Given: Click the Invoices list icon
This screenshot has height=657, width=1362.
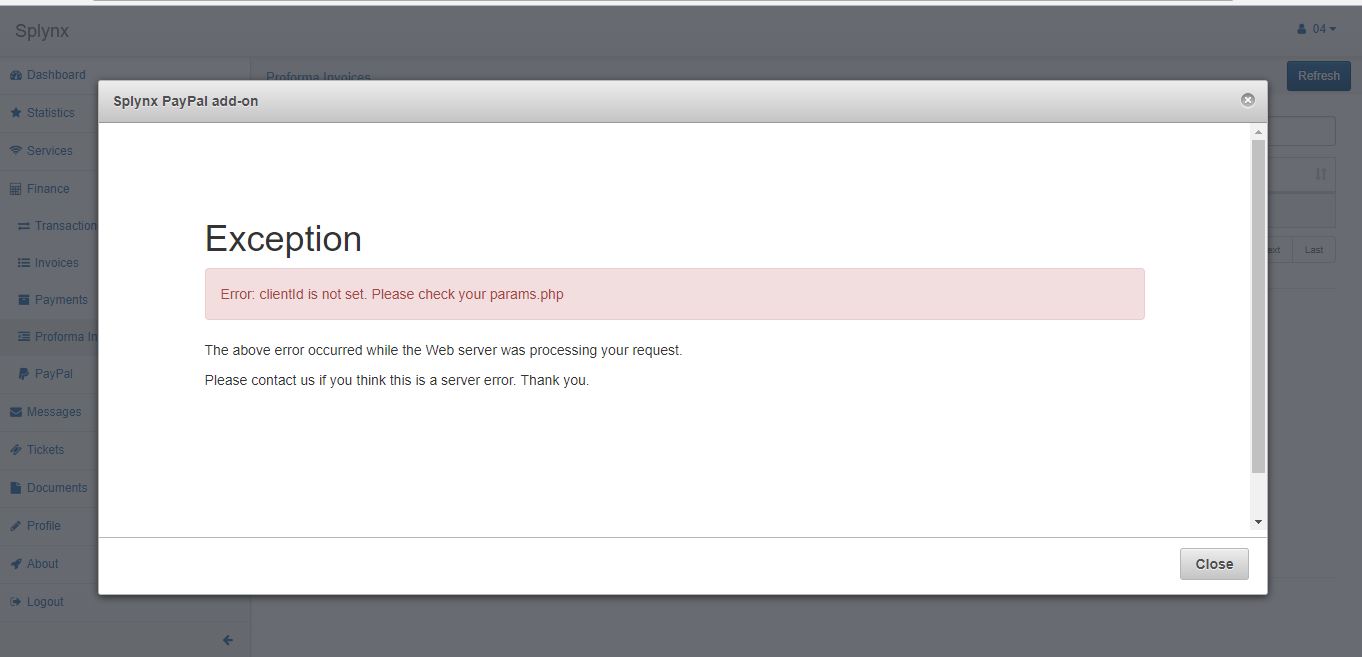Looking at the screenshot, I should point(24,263).
